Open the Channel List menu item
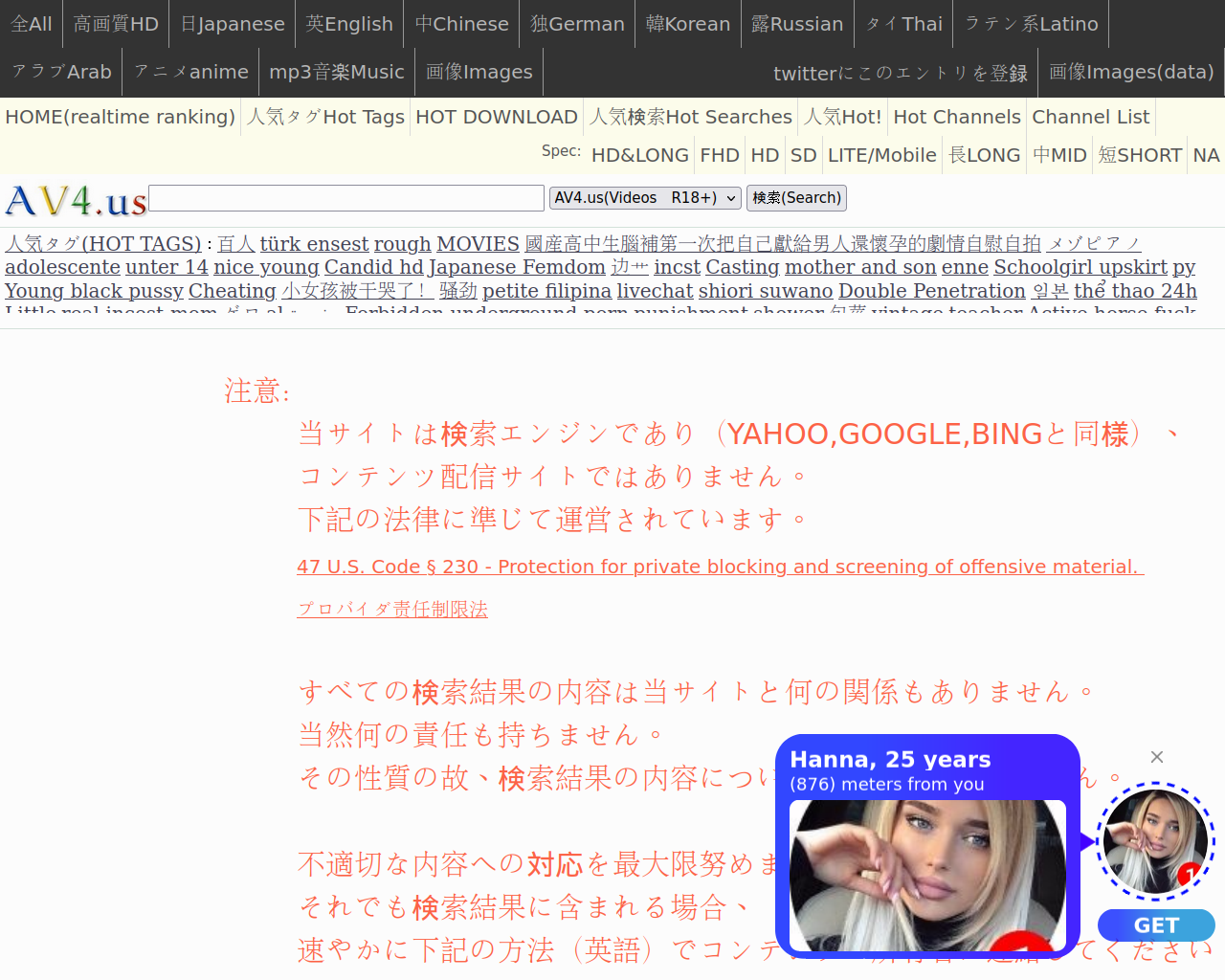Screen dimensions: 1225x980 [1090, 117]
